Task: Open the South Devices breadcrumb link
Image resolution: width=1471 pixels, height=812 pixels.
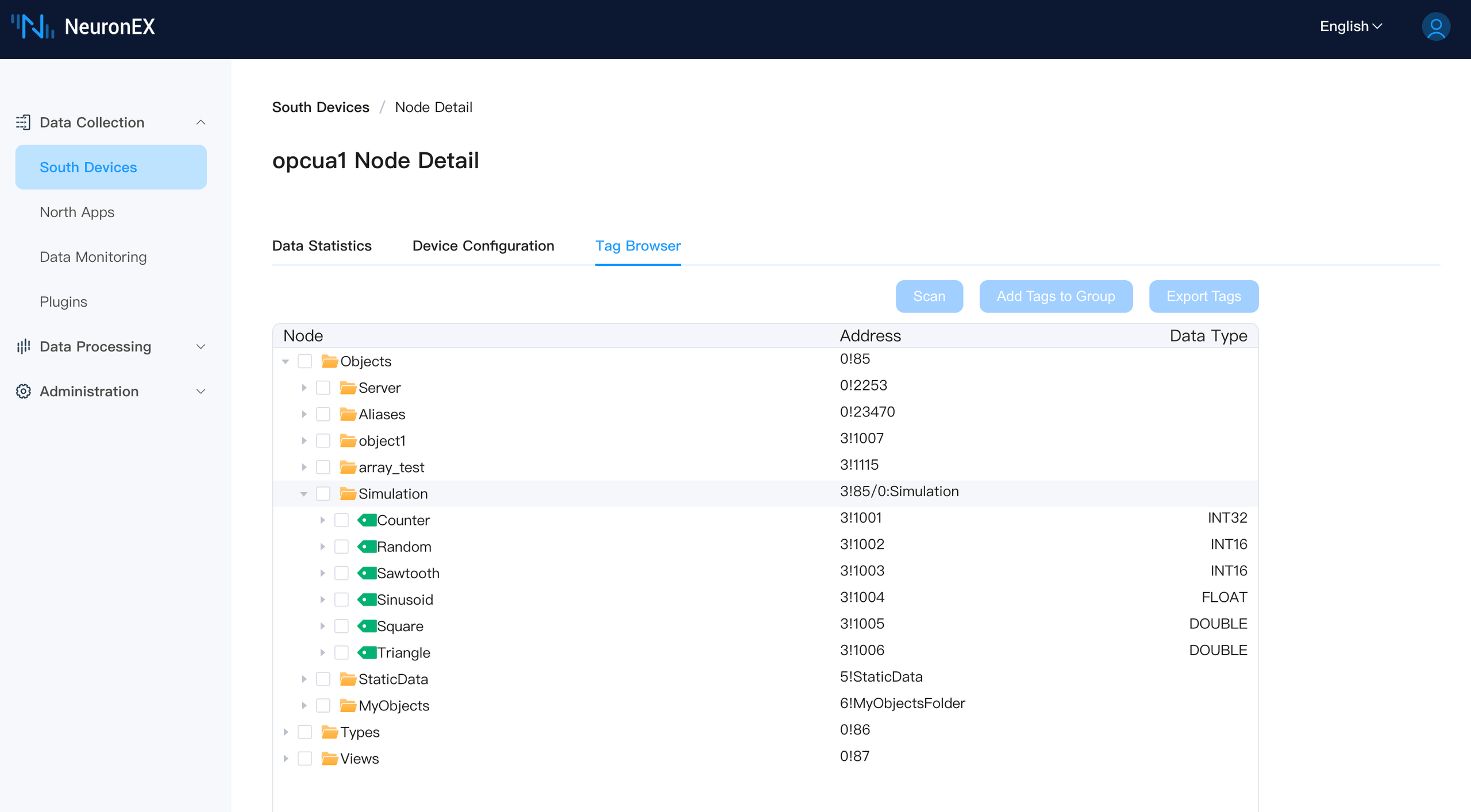Action: pos(320,107)
